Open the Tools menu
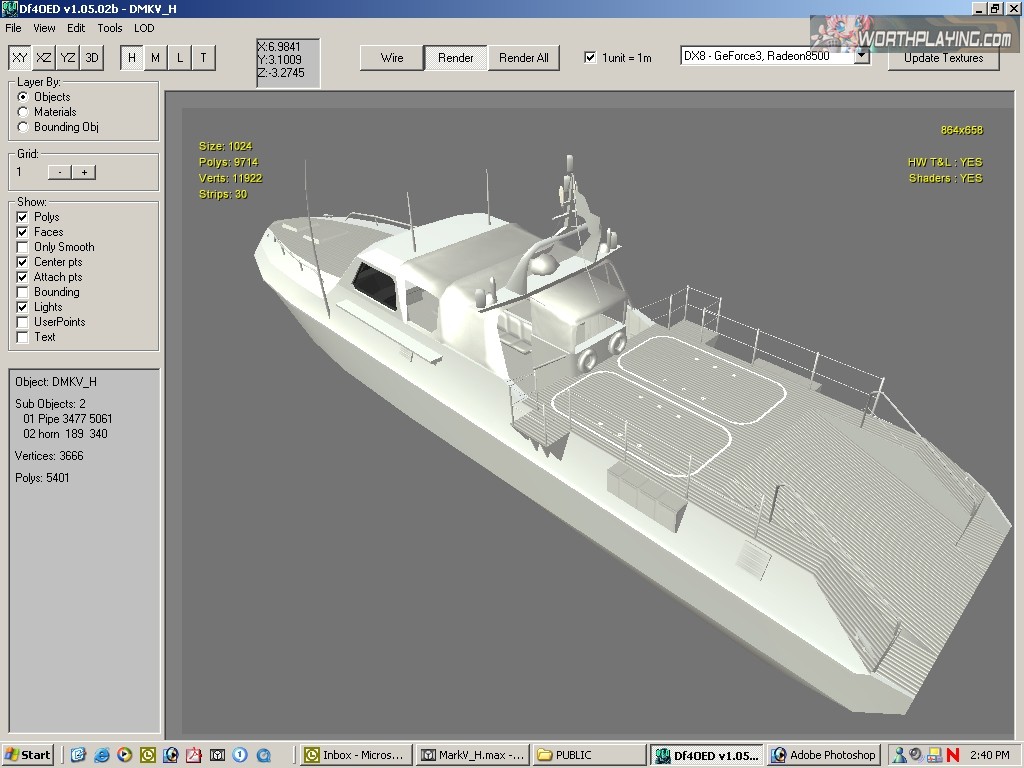Viewport: 1024px width, 768px height. [x=110, y=28]
